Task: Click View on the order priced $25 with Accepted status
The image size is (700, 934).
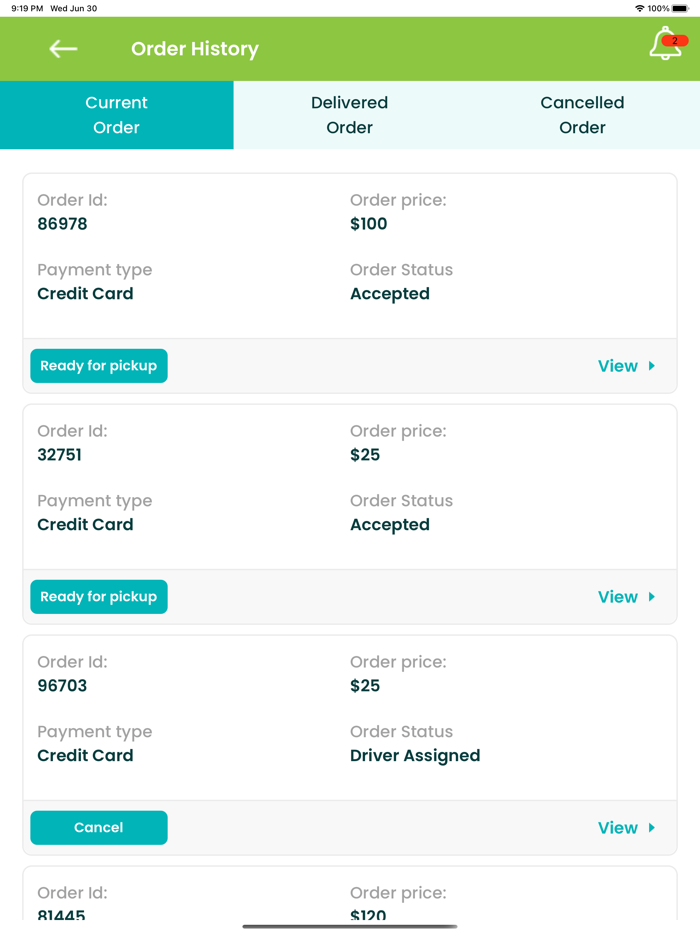Action: point(616,597)
